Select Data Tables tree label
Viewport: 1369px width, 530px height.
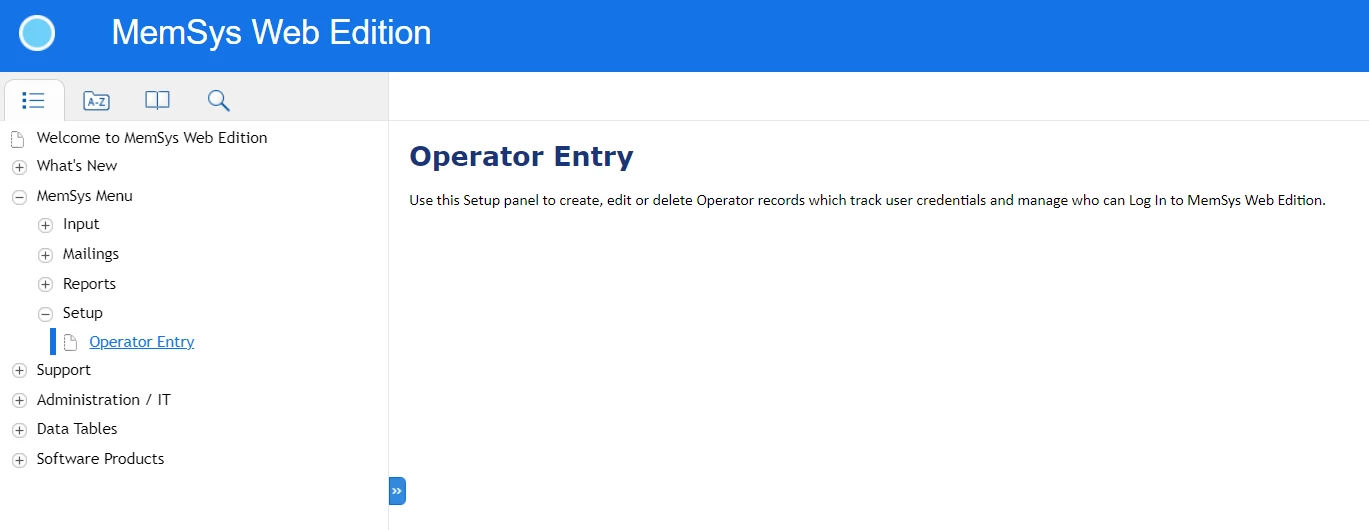(77, 429)
